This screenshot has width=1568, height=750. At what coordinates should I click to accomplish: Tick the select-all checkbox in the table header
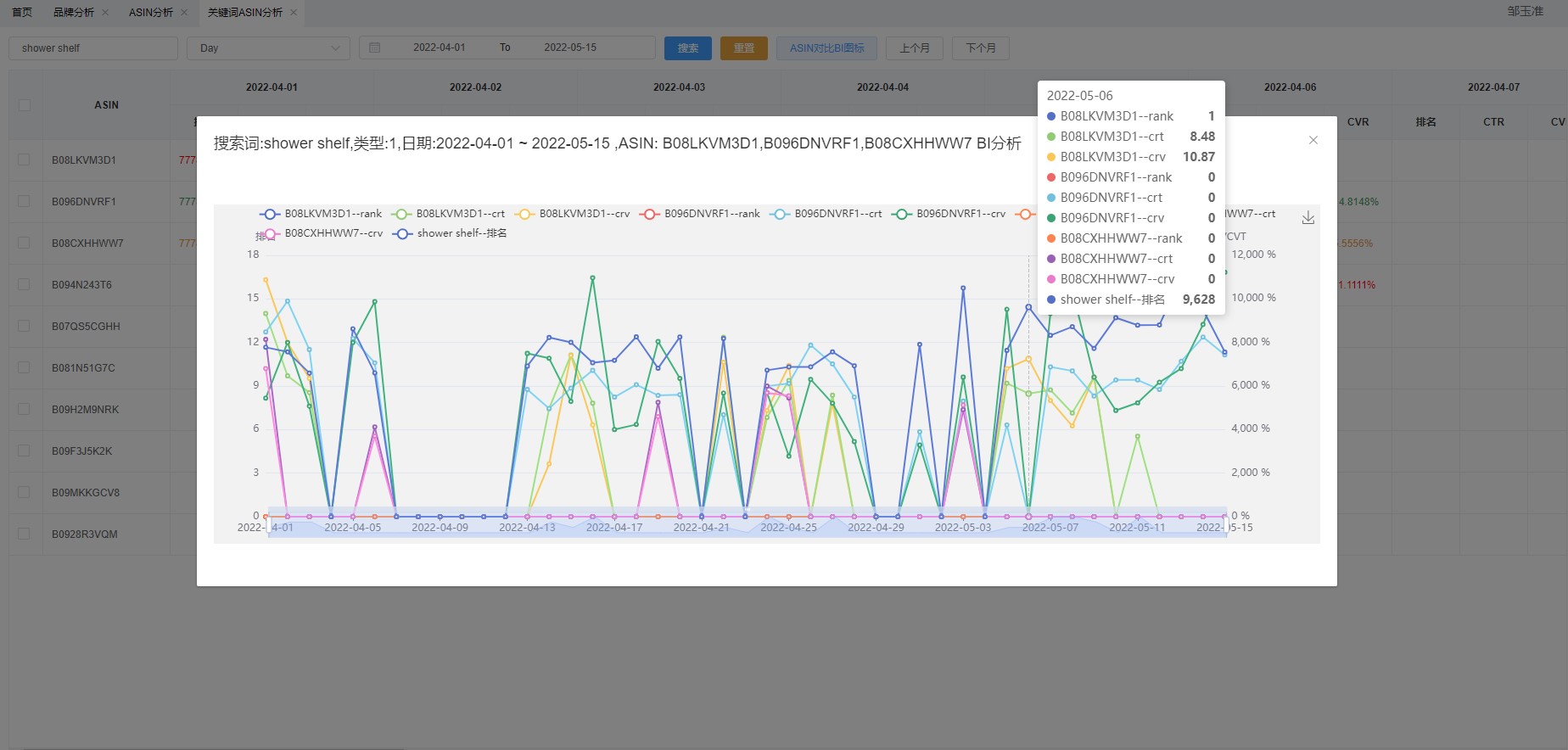point(25,105)
